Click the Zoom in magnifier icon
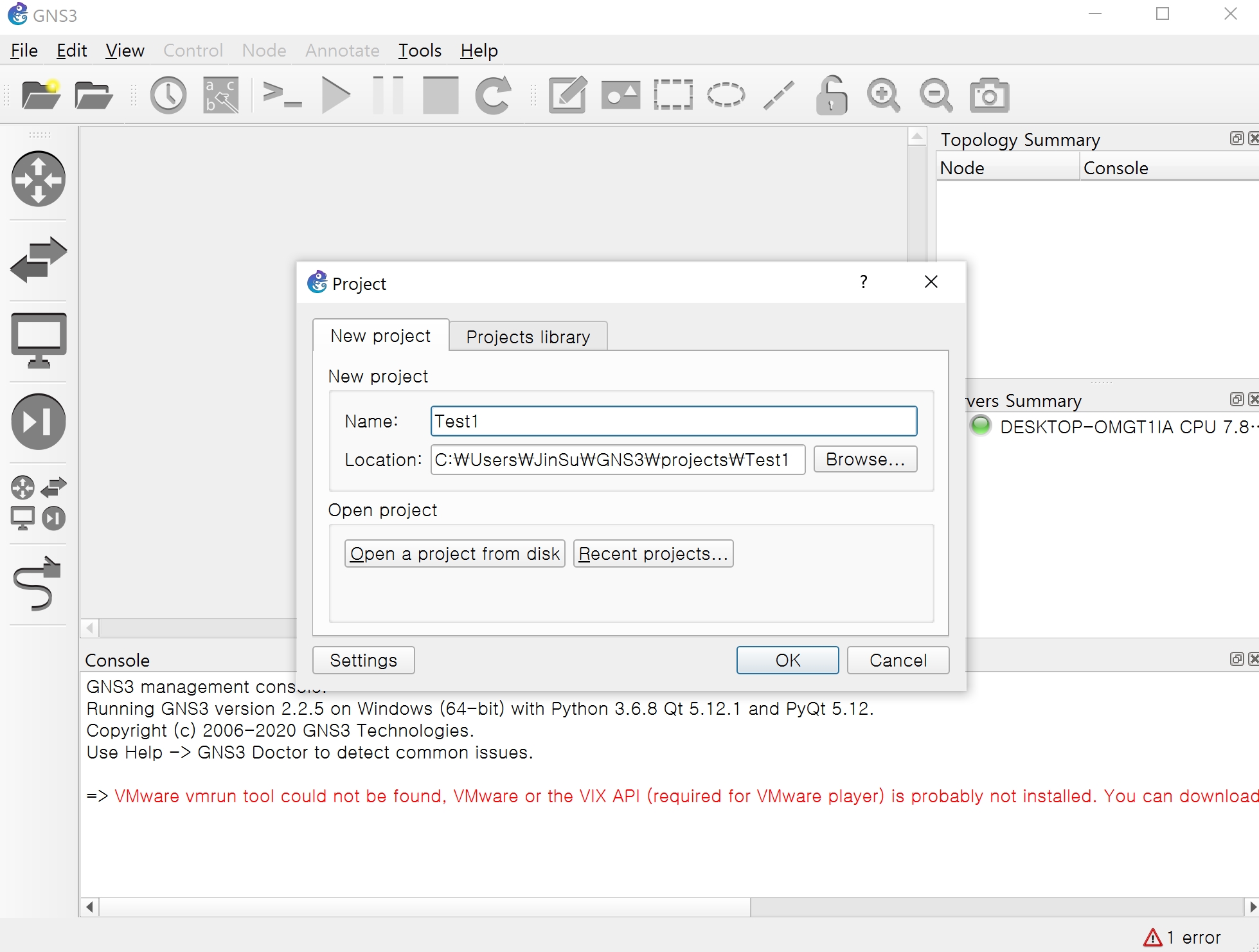The height and width of the screenshot is (952, 1259). click(x=883, y=95)
